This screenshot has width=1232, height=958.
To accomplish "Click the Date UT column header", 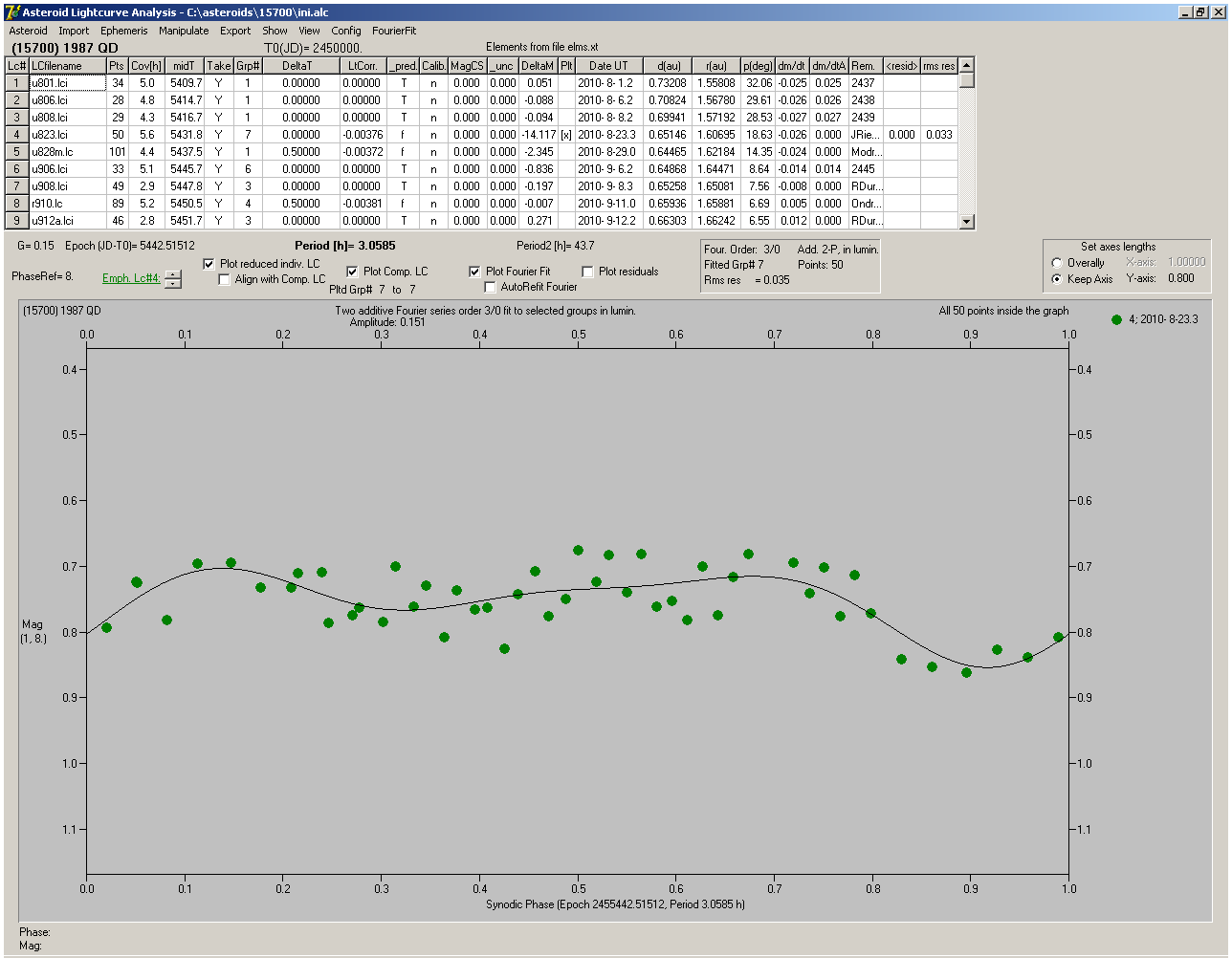I will 608,66.
